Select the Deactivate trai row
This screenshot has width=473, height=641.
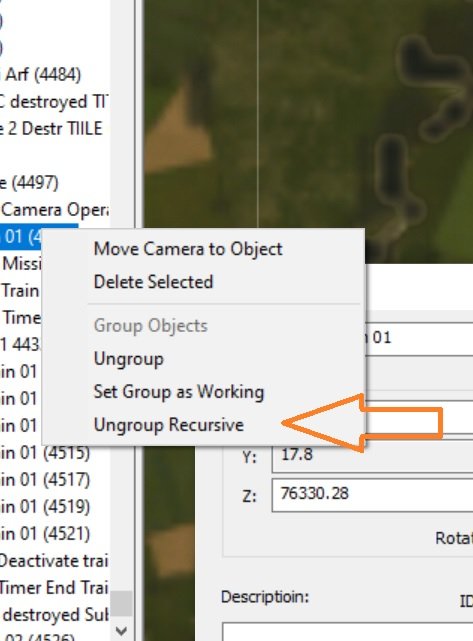(54, 560)
